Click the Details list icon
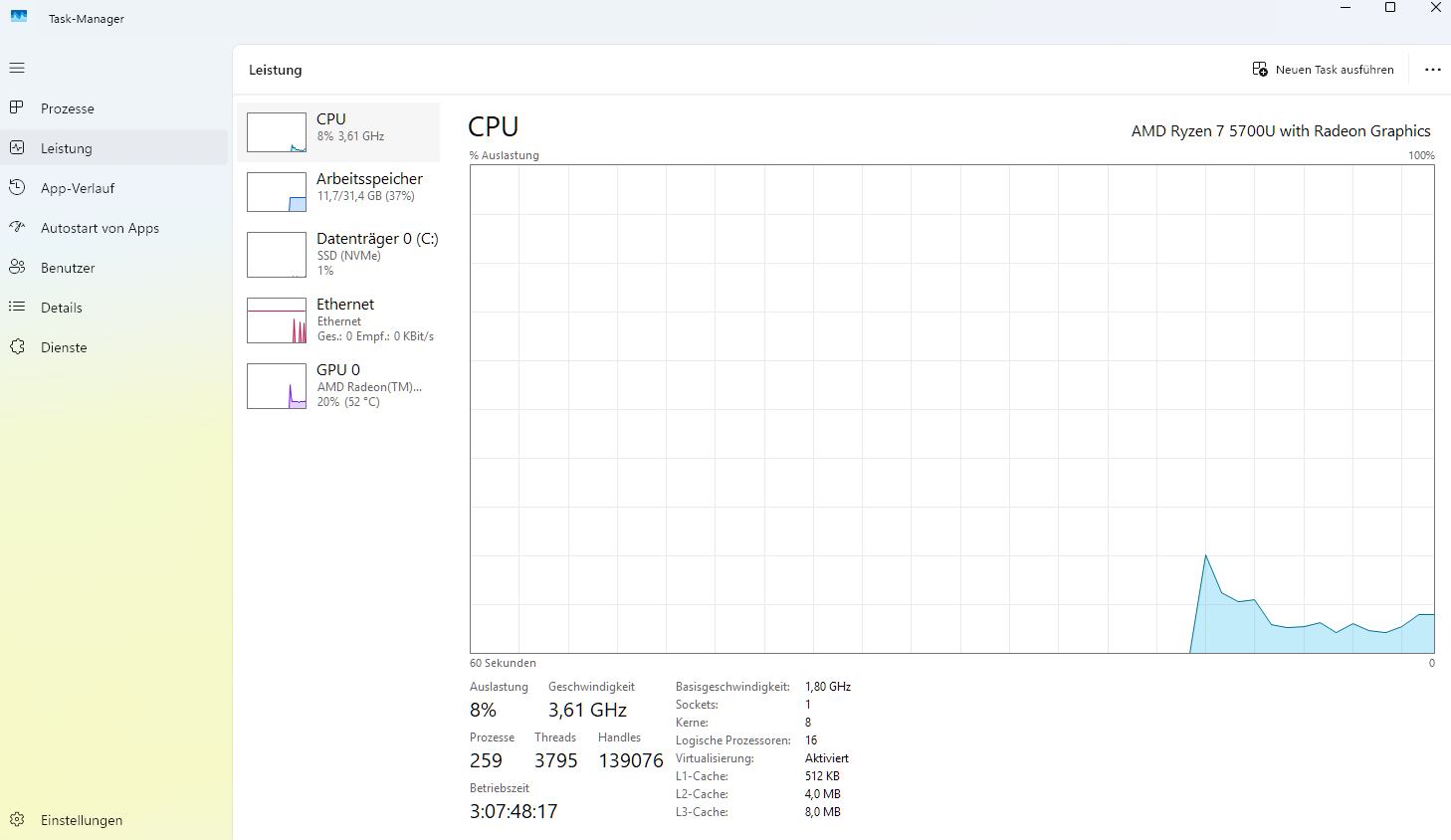The width and height of the screenshot is (1451, 840). [x=17, y=307]
